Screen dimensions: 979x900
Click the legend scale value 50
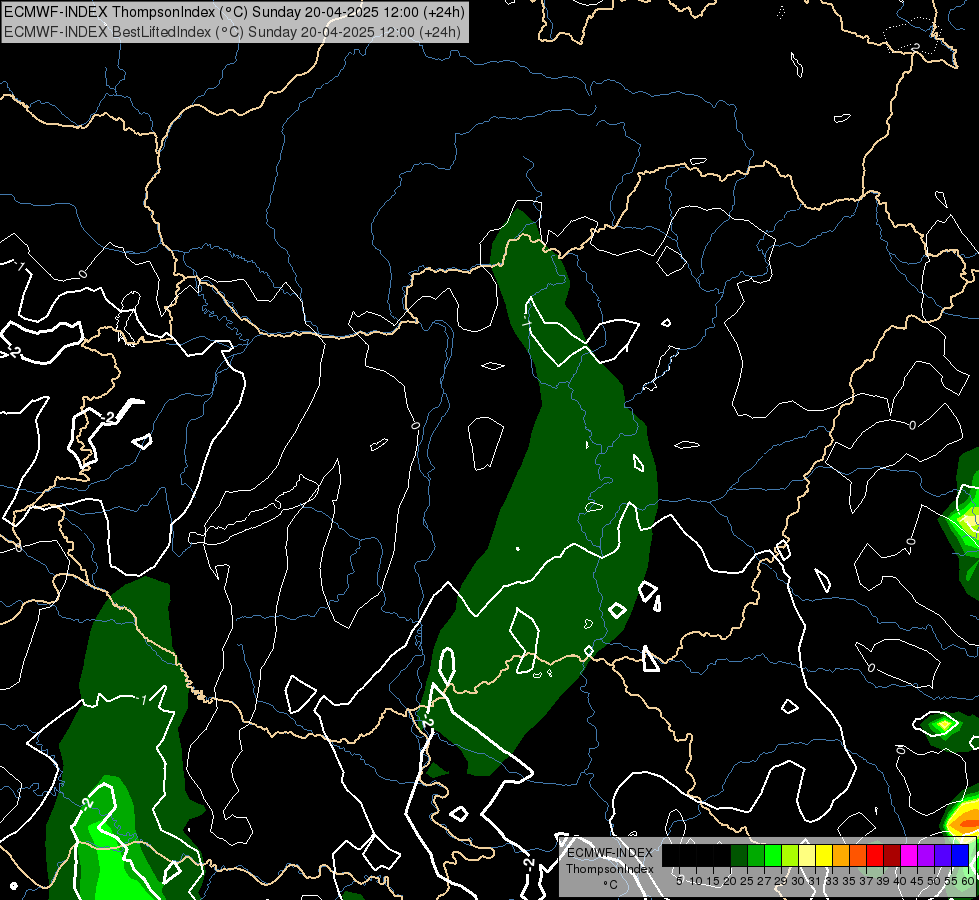click(935, 881)
